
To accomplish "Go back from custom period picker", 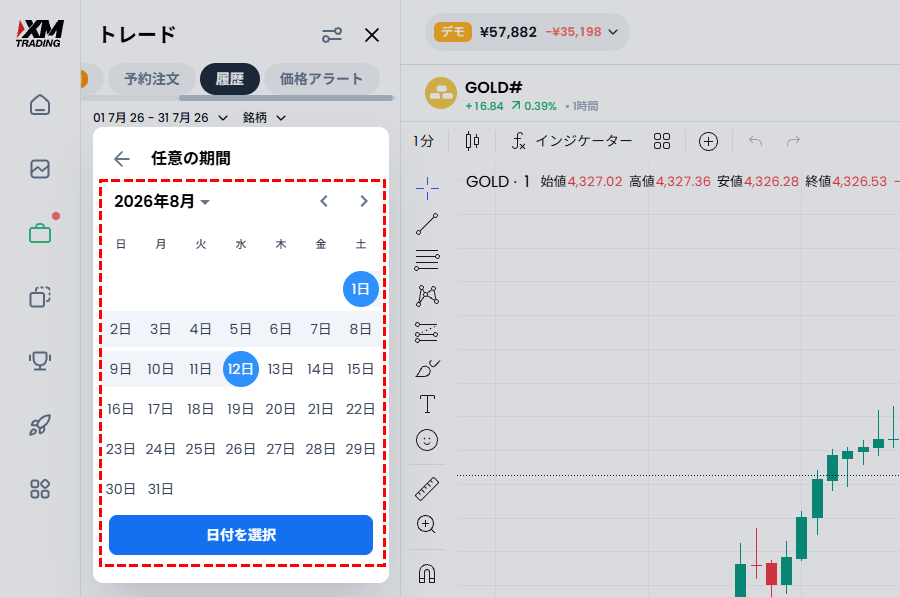I will [122, 158].
